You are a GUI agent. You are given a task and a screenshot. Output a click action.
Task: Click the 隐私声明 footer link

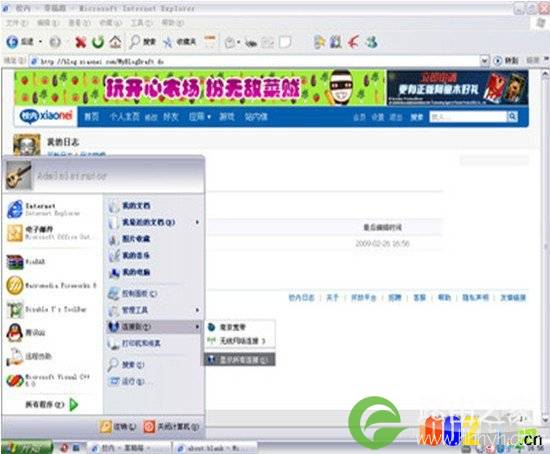[x=476, y=298]
